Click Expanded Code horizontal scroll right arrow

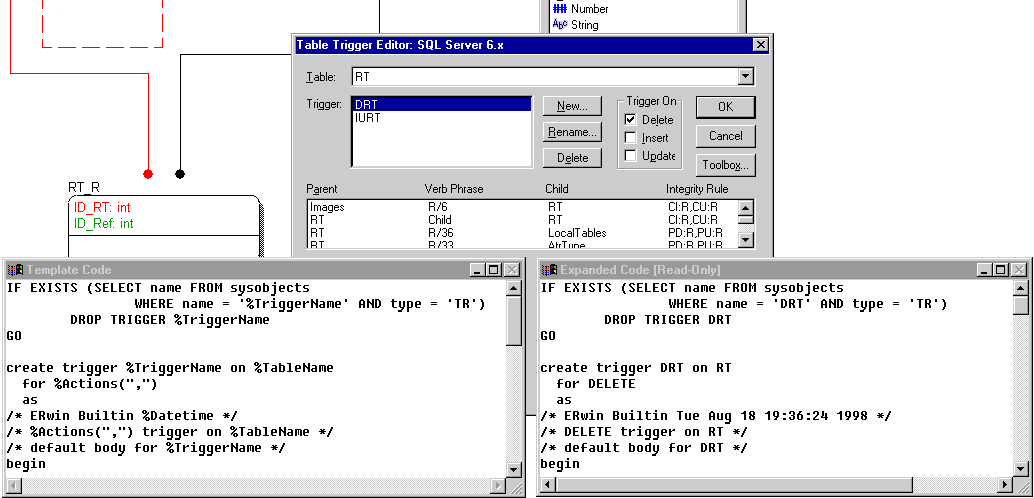coord(1005,486)
